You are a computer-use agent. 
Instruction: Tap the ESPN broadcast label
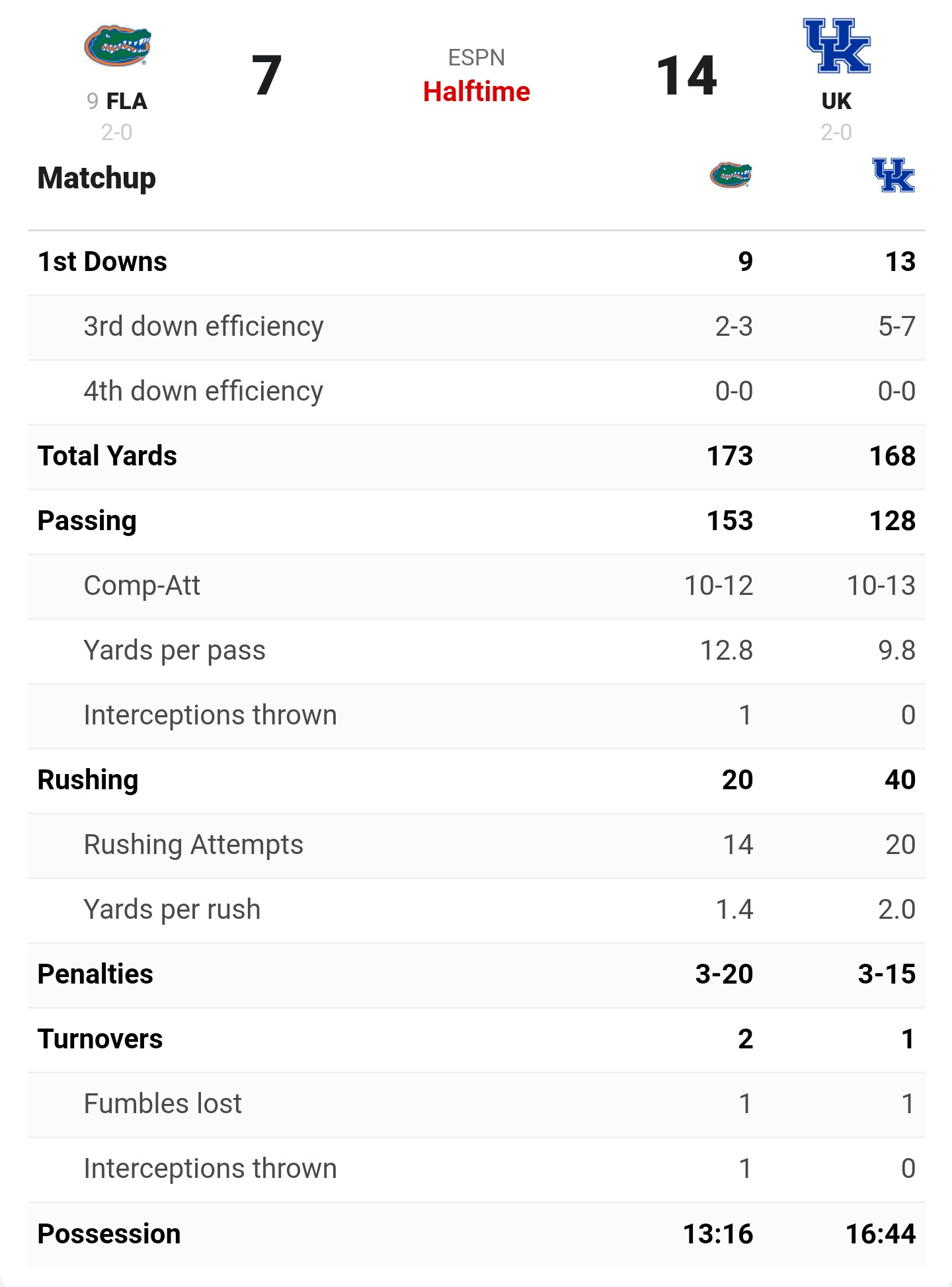pos(476,58)
